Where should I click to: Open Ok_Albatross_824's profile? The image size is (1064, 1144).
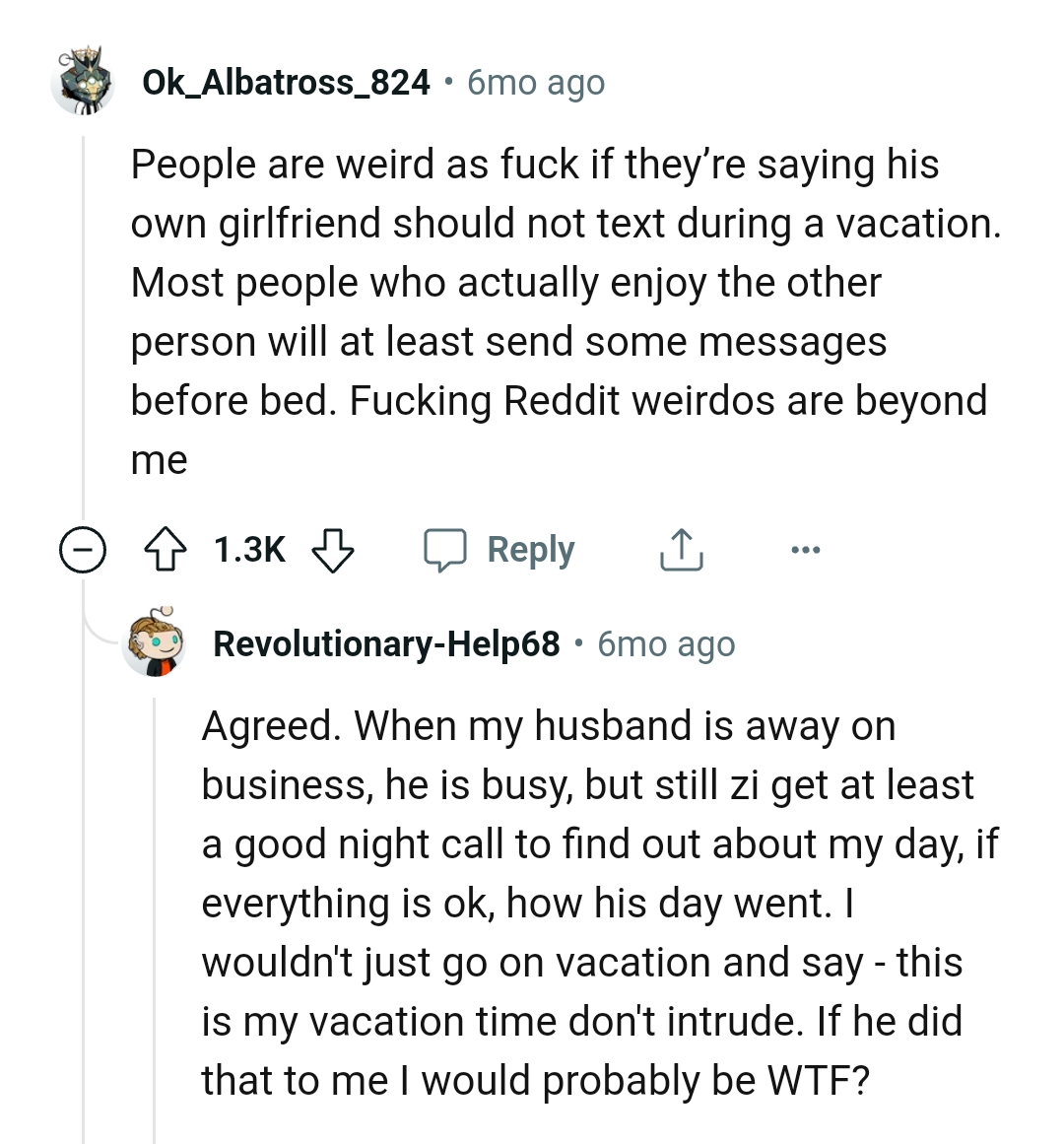[287, 83]
